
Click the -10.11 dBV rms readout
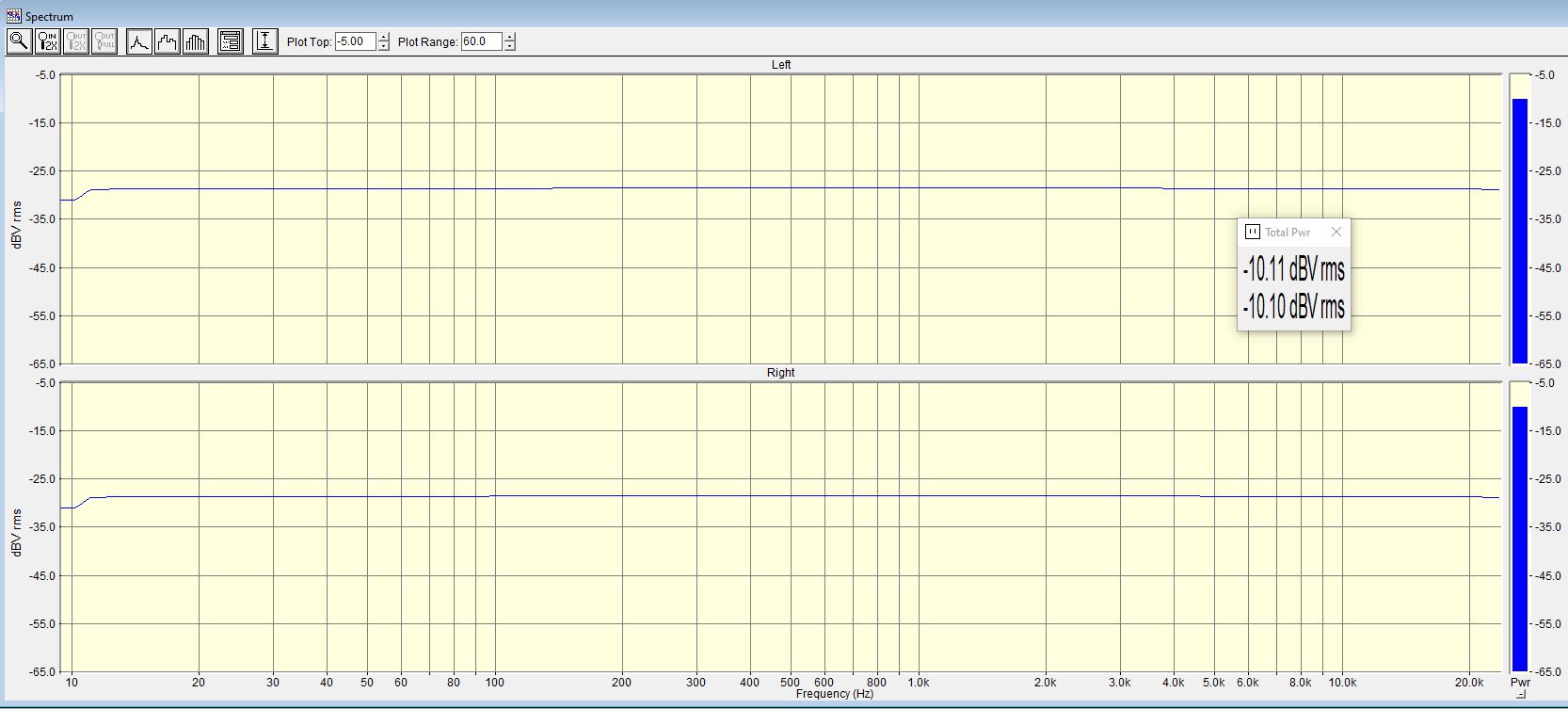click(1293, 269)
